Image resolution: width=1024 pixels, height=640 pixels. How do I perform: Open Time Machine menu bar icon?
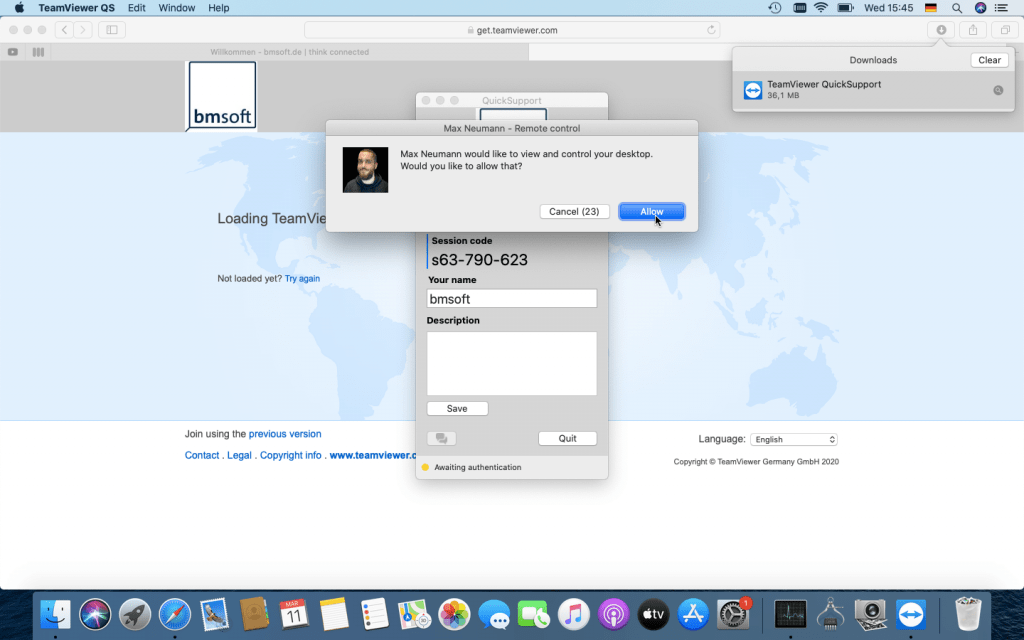click(775, 8)
